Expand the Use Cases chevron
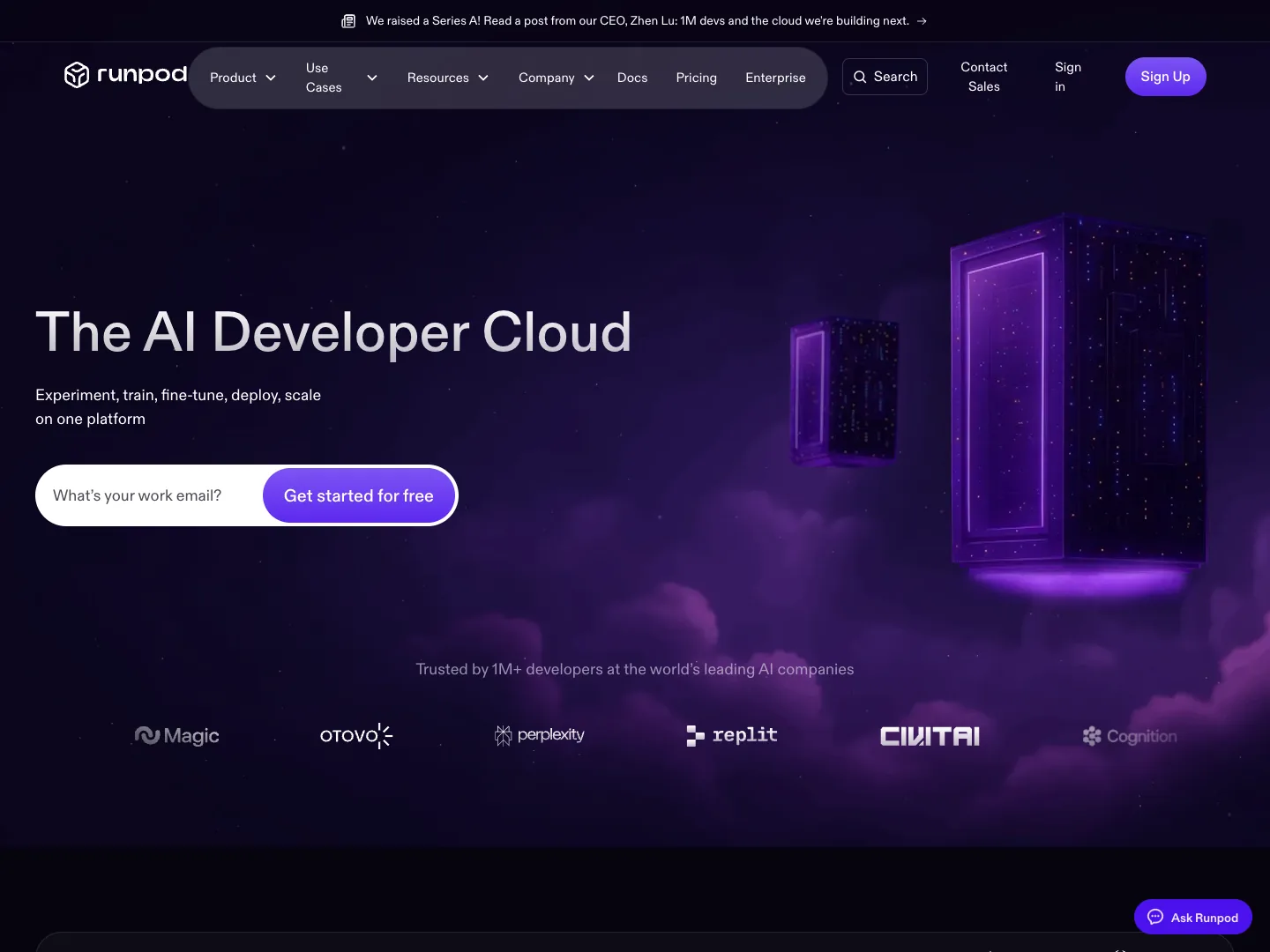 pyautogui.click(x=372, y=78)
